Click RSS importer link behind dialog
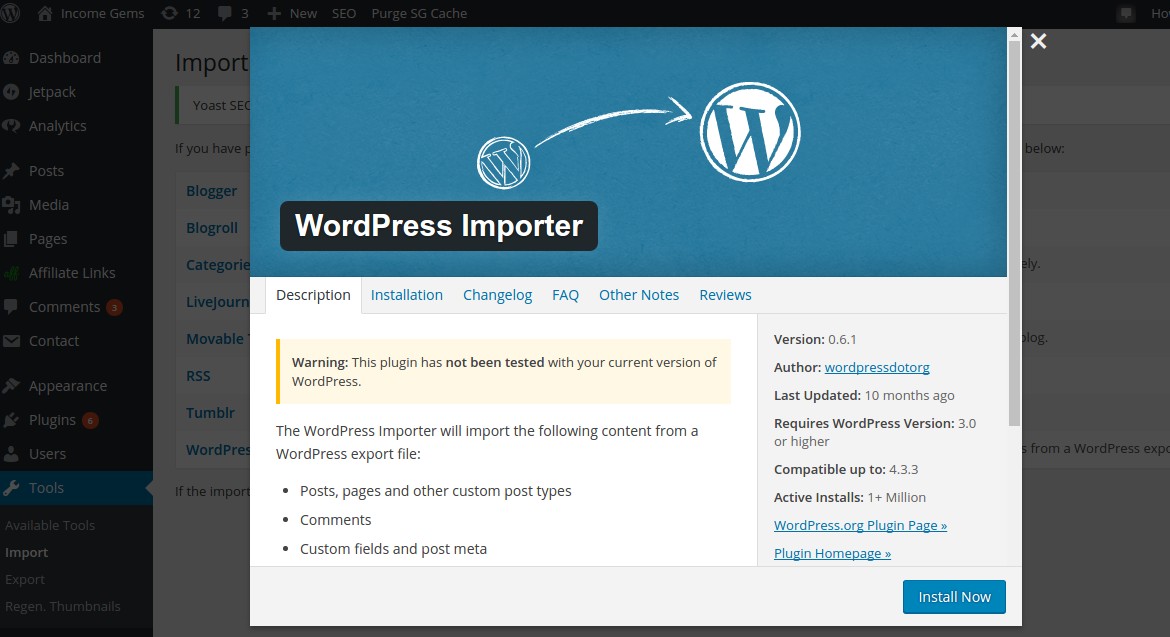Image resolution: width=1170 pixels, height=637 pixels. (198, 376)
